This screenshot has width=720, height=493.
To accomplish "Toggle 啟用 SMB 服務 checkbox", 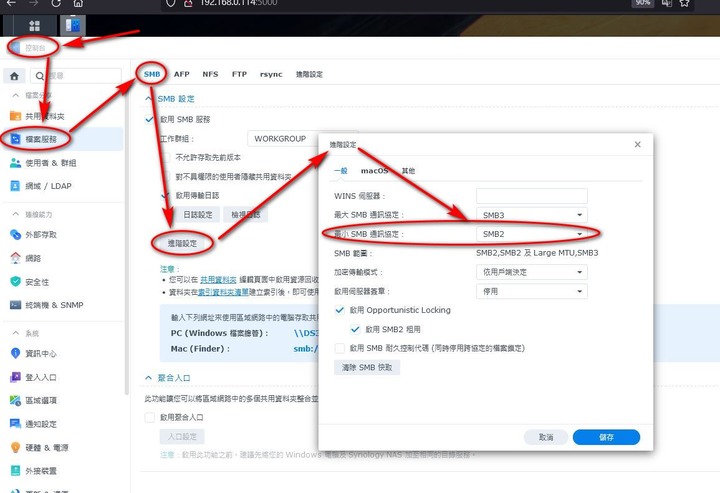I will (149, 119).
